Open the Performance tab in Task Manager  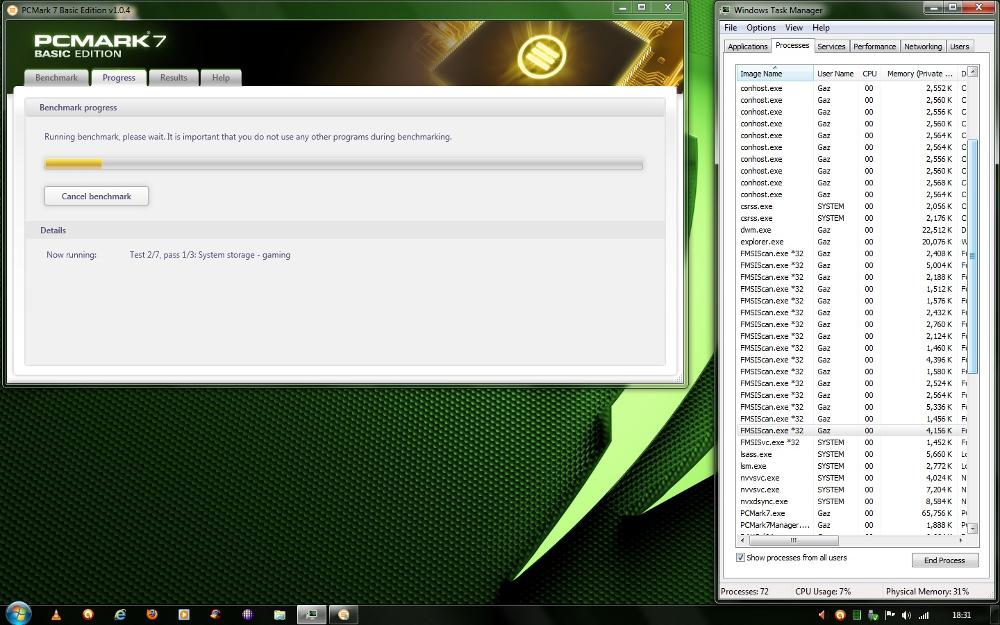[x=874, y=47]
